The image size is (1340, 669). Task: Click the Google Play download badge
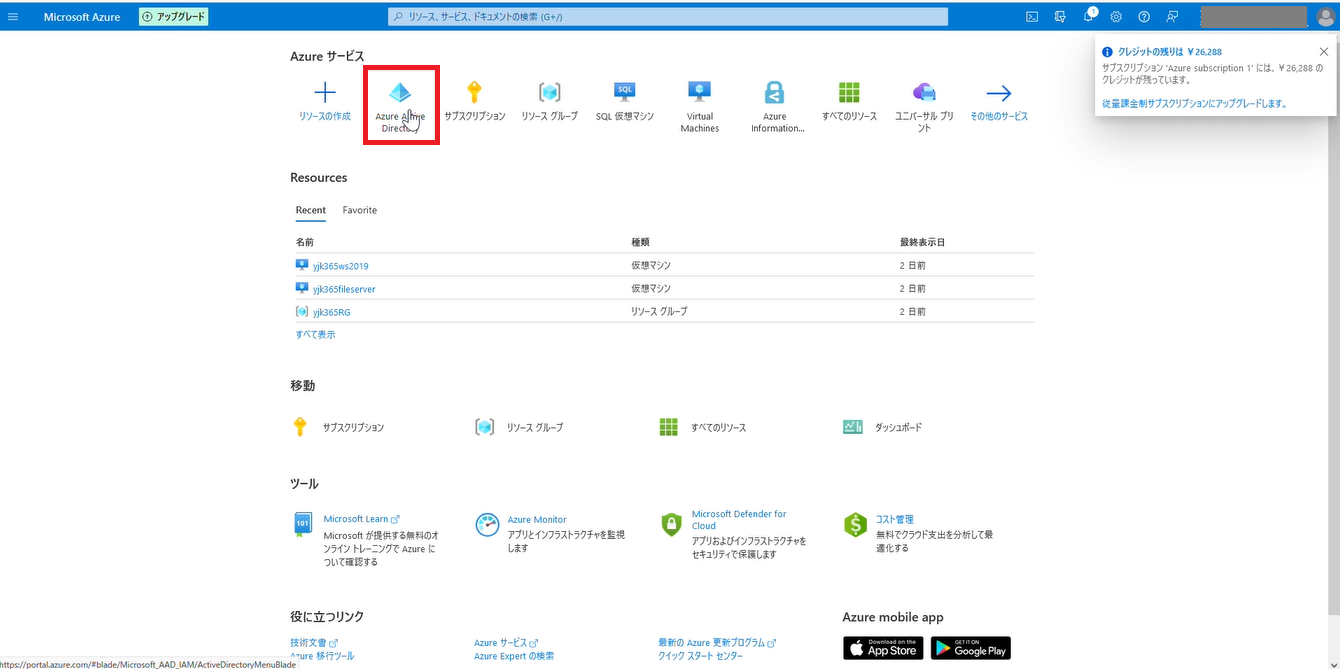coord(971,648)
